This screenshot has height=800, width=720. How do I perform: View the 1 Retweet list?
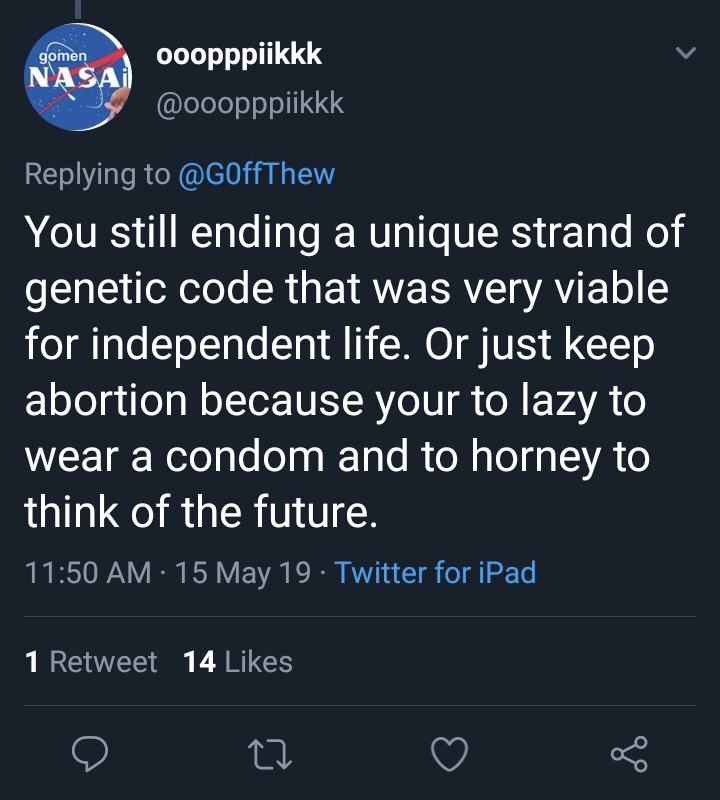click(x=91, y=662)
